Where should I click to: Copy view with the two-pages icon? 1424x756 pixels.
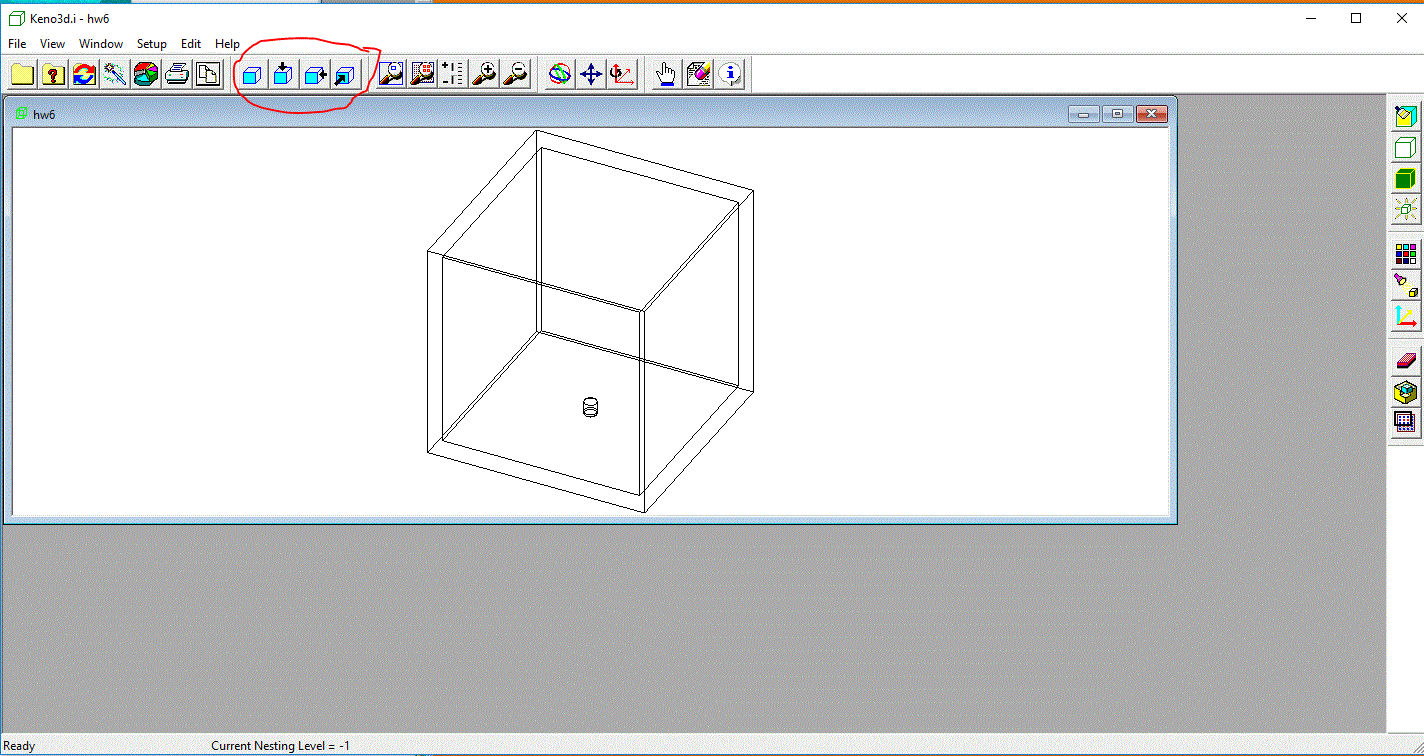208,74
